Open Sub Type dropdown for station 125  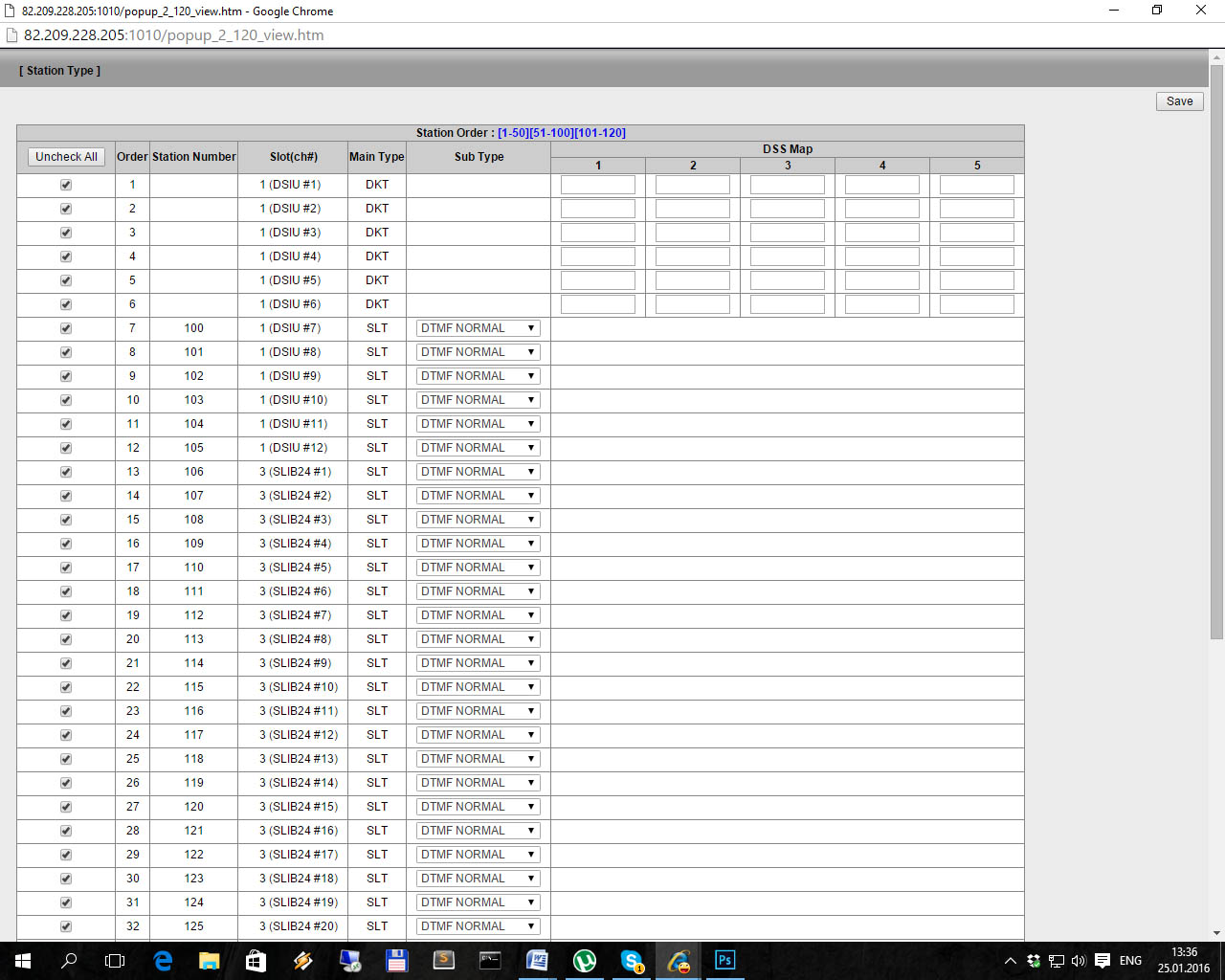(478, 926)
